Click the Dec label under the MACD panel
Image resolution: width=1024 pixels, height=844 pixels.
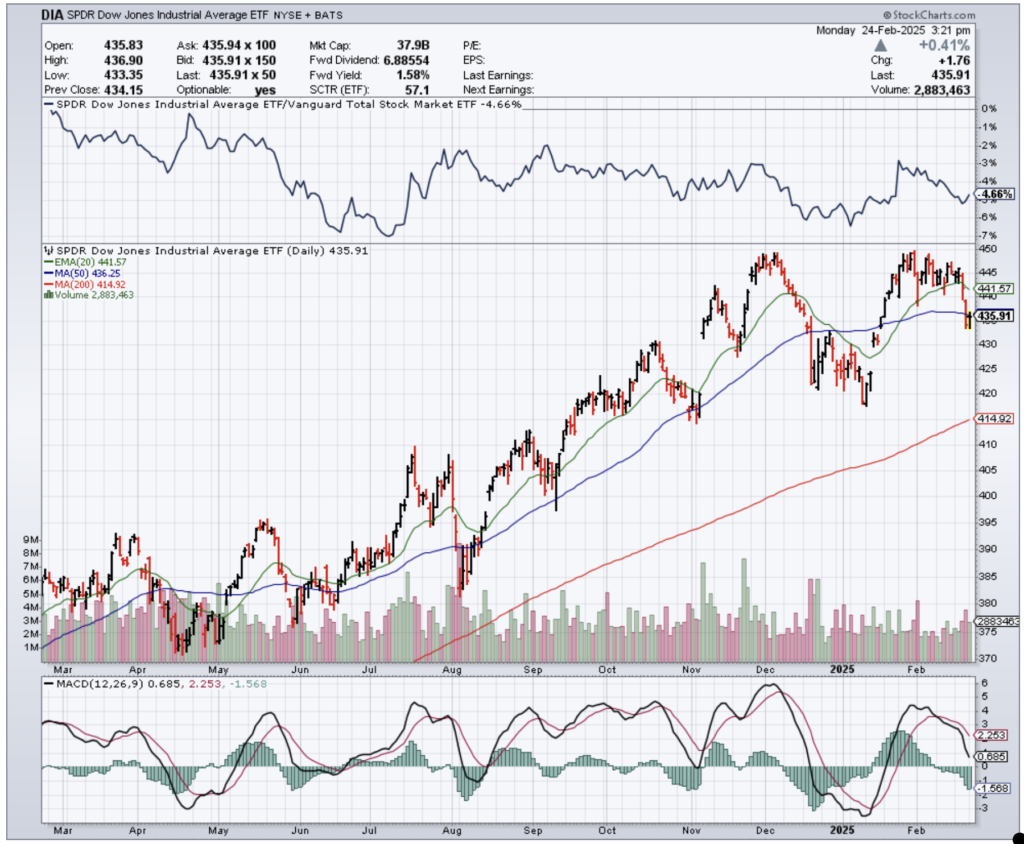click(x=765, y=830)
